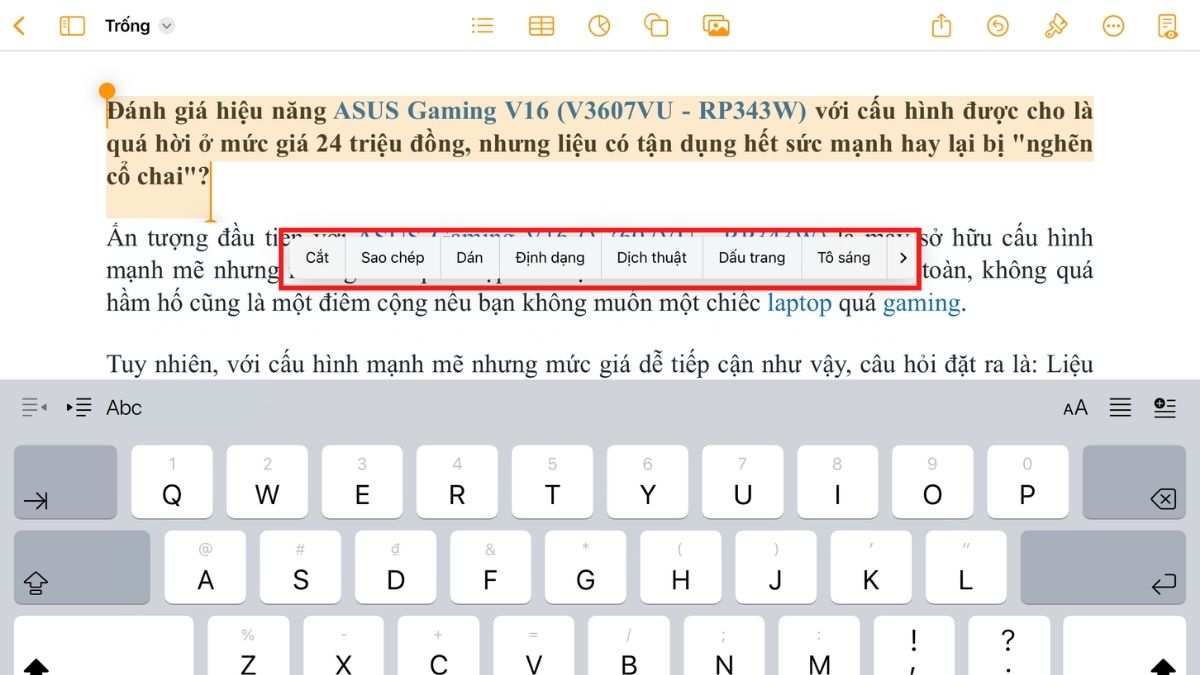Tap the U key

742,482
